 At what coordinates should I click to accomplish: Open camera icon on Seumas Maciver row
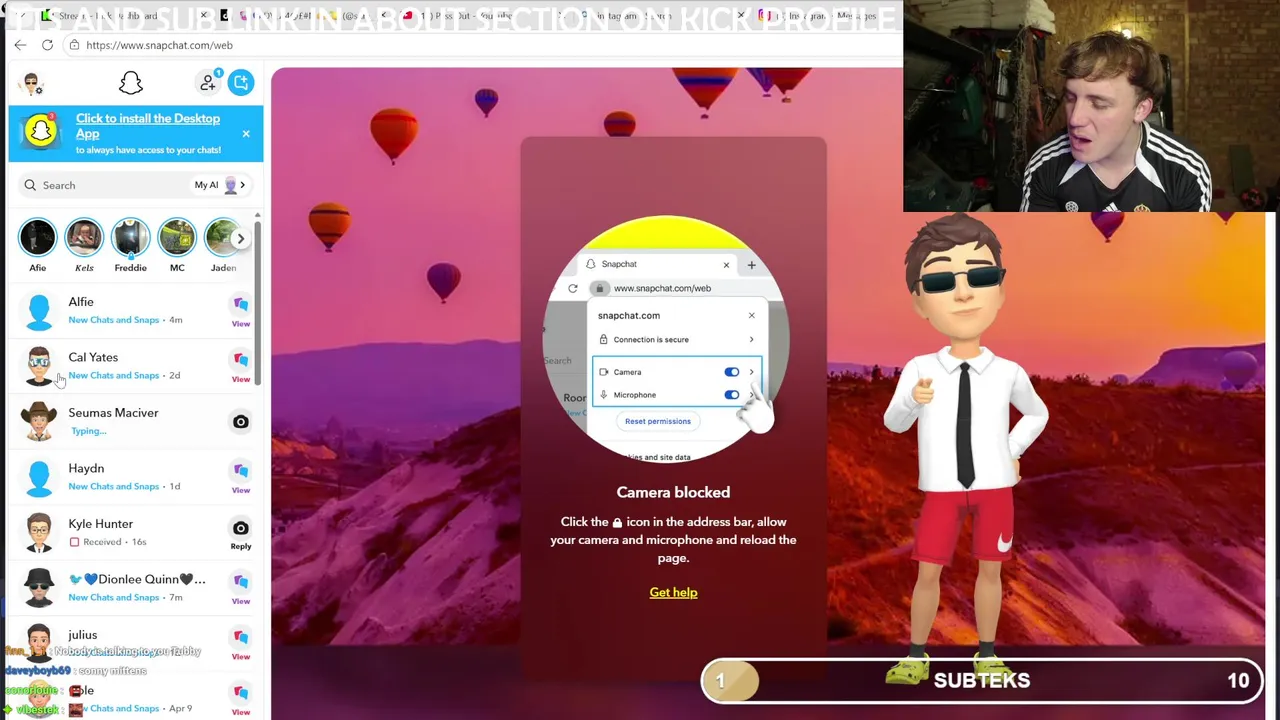click(241, 422)
